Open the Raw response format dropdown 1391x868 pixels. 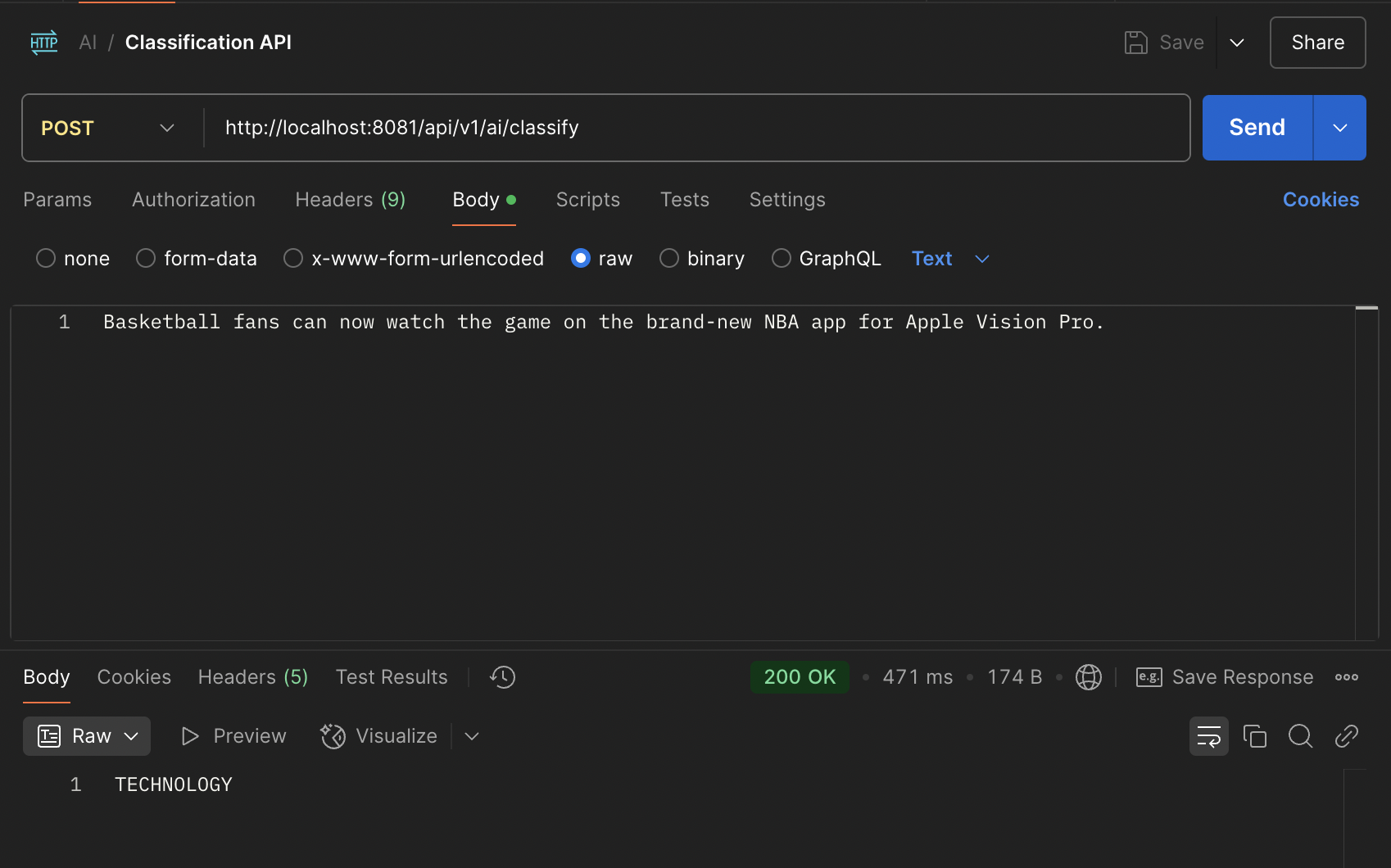[x=87, y=736]
